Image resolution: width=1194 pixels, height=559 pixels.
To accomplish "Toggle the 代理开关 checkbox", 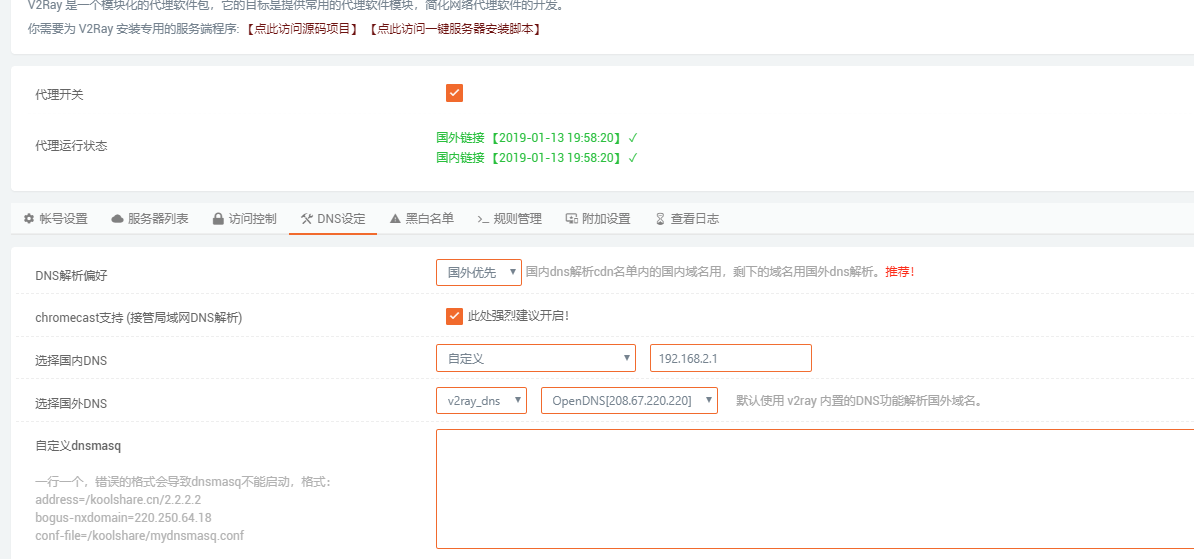I will pyautogui.click(x=455, y=93).
